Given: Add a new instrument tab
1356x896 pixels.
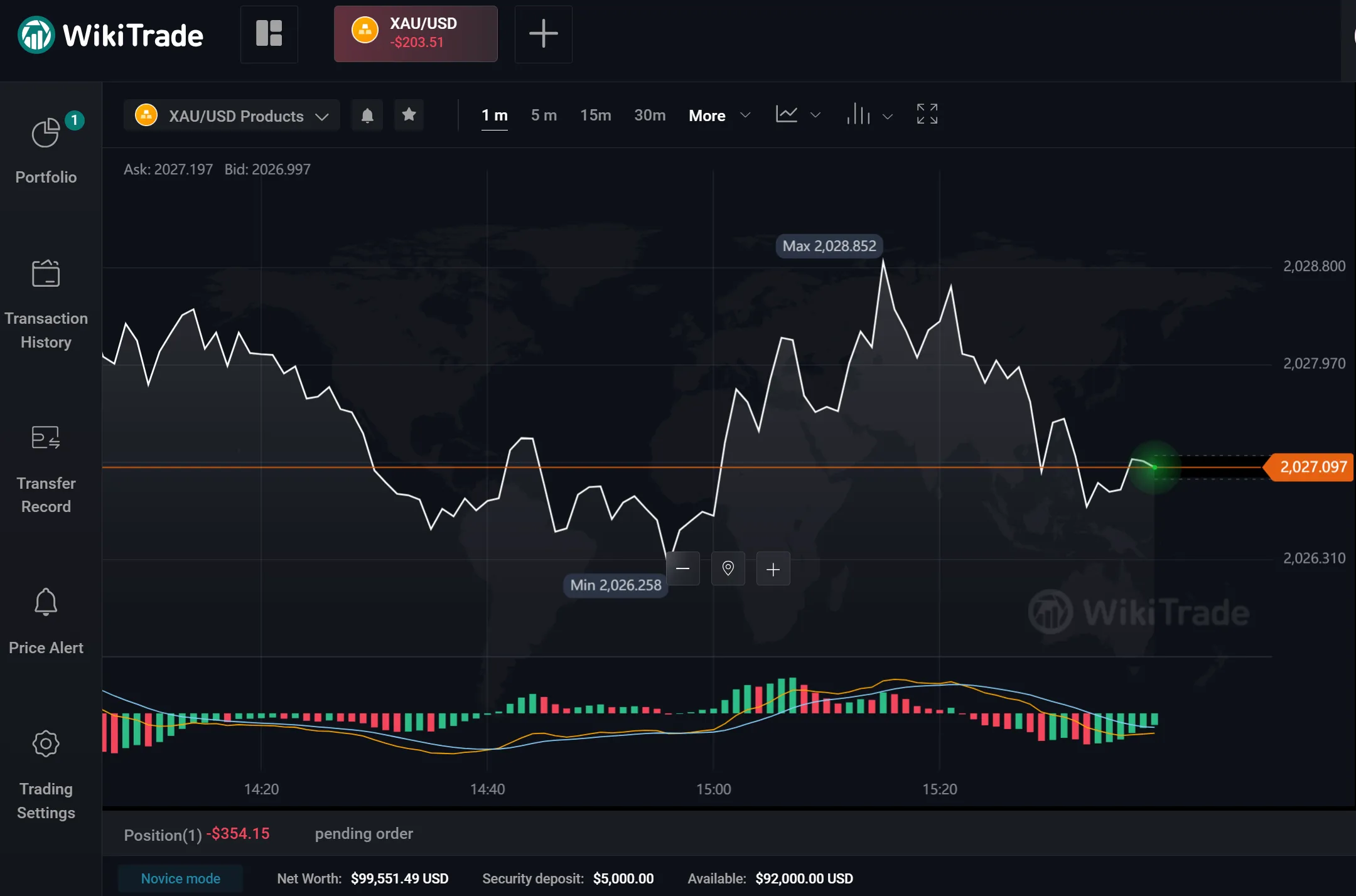Looking at the screenshot, I should (544, 34).
